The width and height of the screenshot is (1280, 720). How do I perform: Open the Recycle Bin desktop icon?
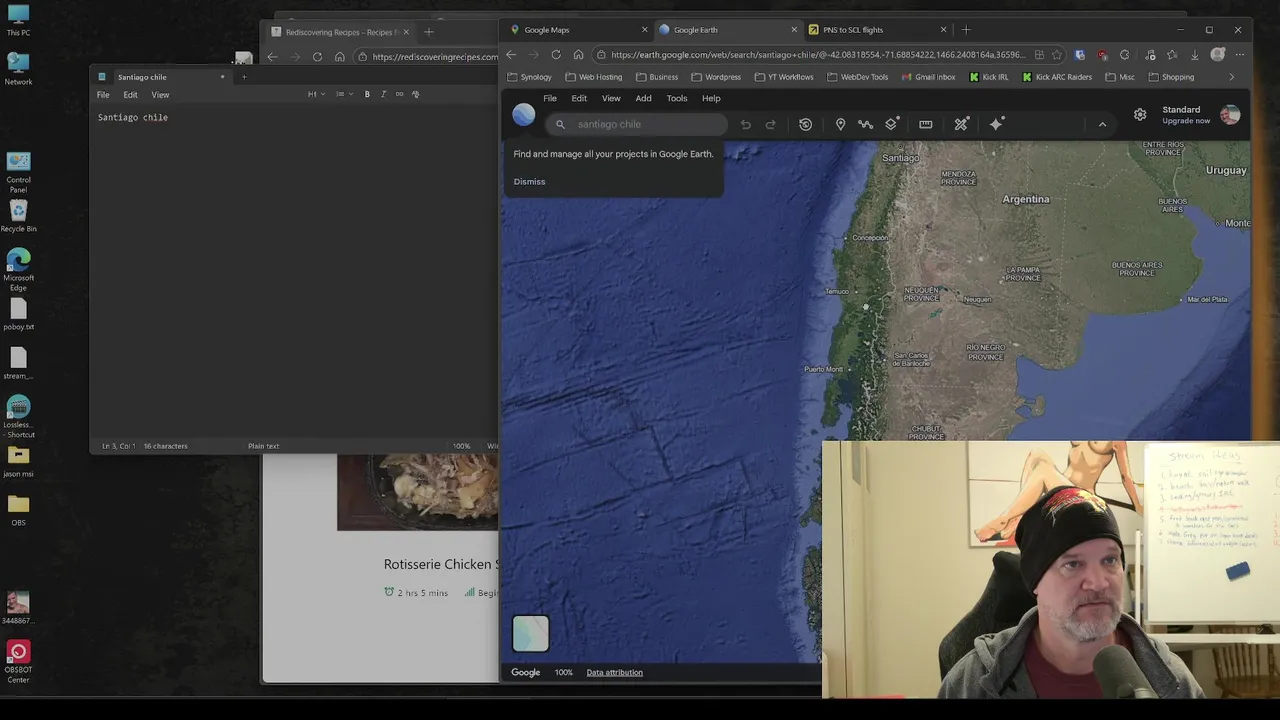click(18, 216)
